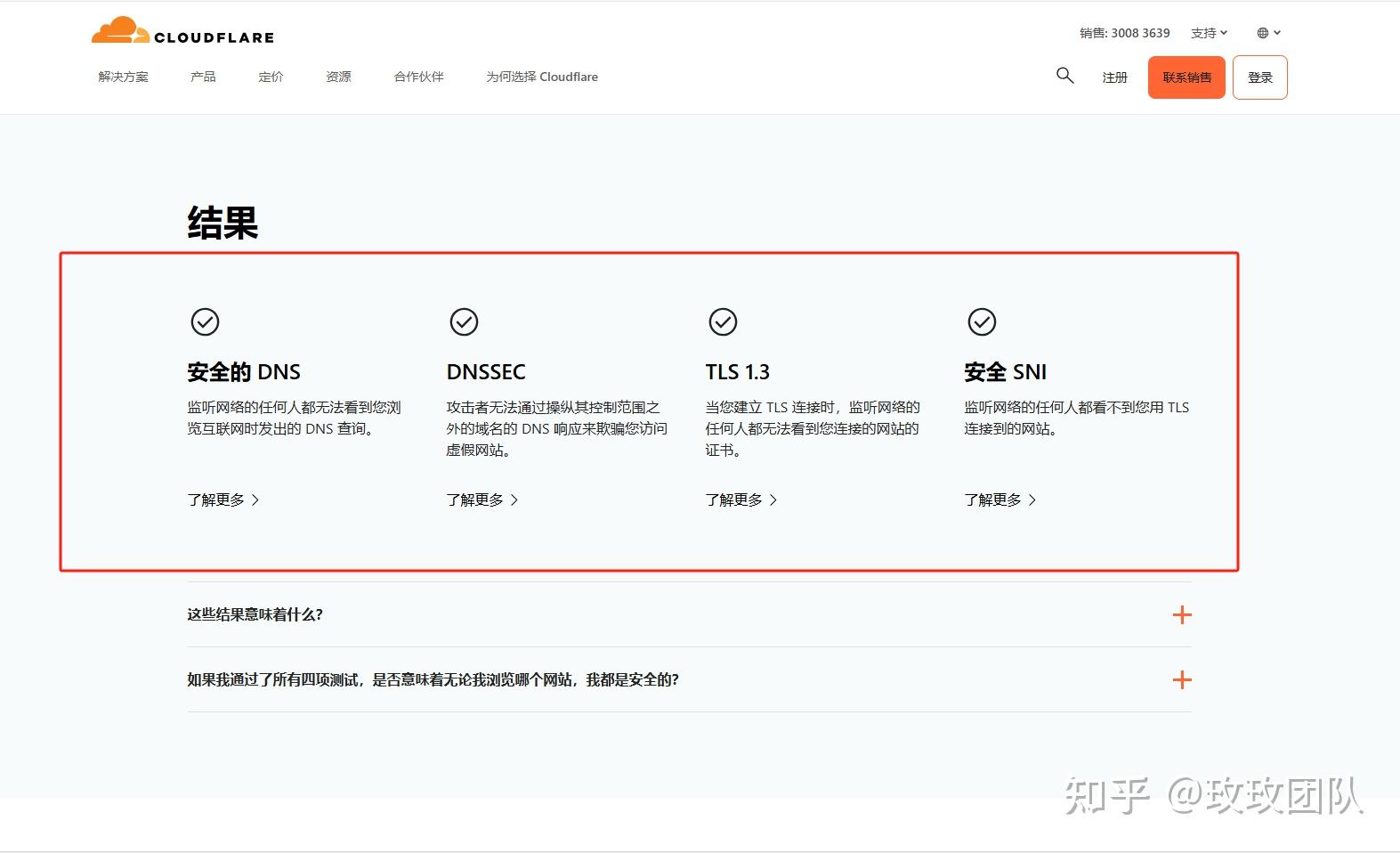1400x853 pixels.
Task: Open the 资源 menu
Action: point(338,77)
